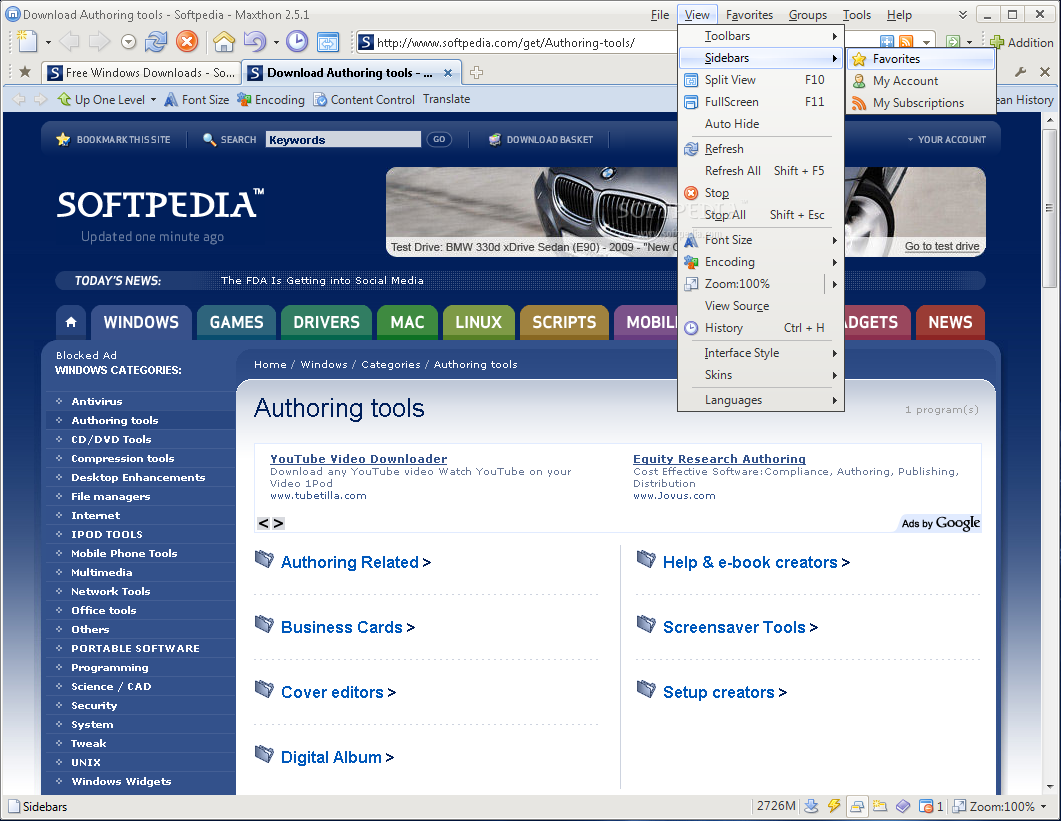Click the purple book icon in status bar
1061x821 pixels.
(903, 805)
